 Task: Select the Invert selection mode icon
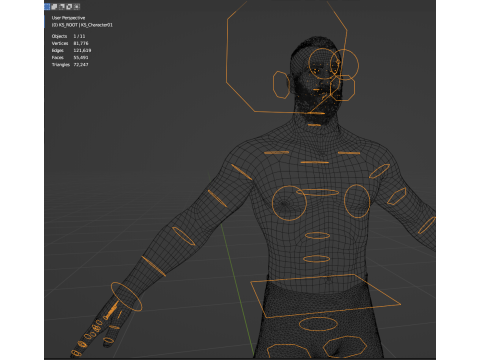tap(69, 6)
